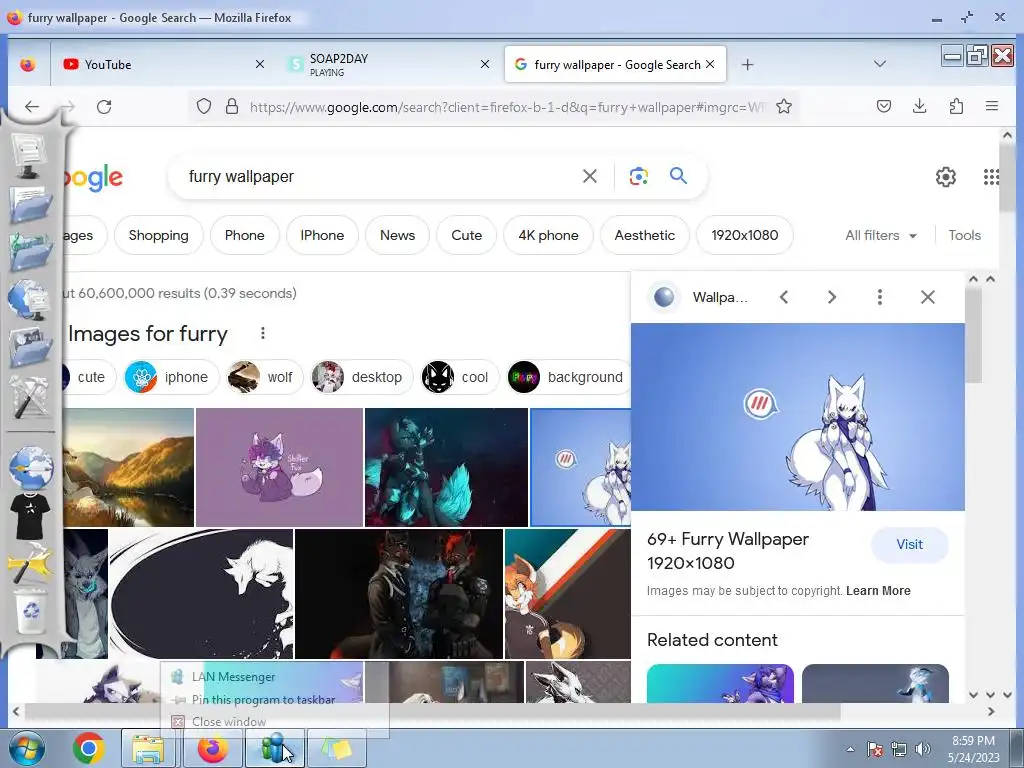Search by image with Google Lens
1024x768 pixels.
pos(638,176)
